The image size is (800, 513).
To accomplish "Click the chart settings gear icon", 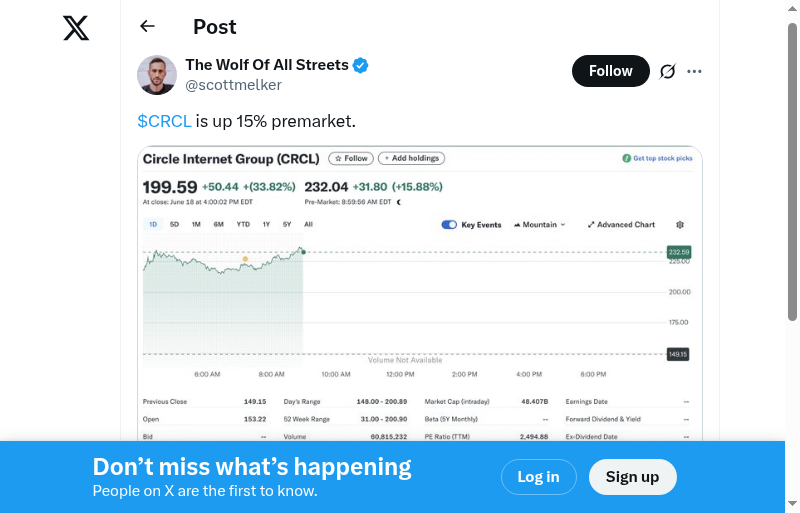I will point(680,225).
